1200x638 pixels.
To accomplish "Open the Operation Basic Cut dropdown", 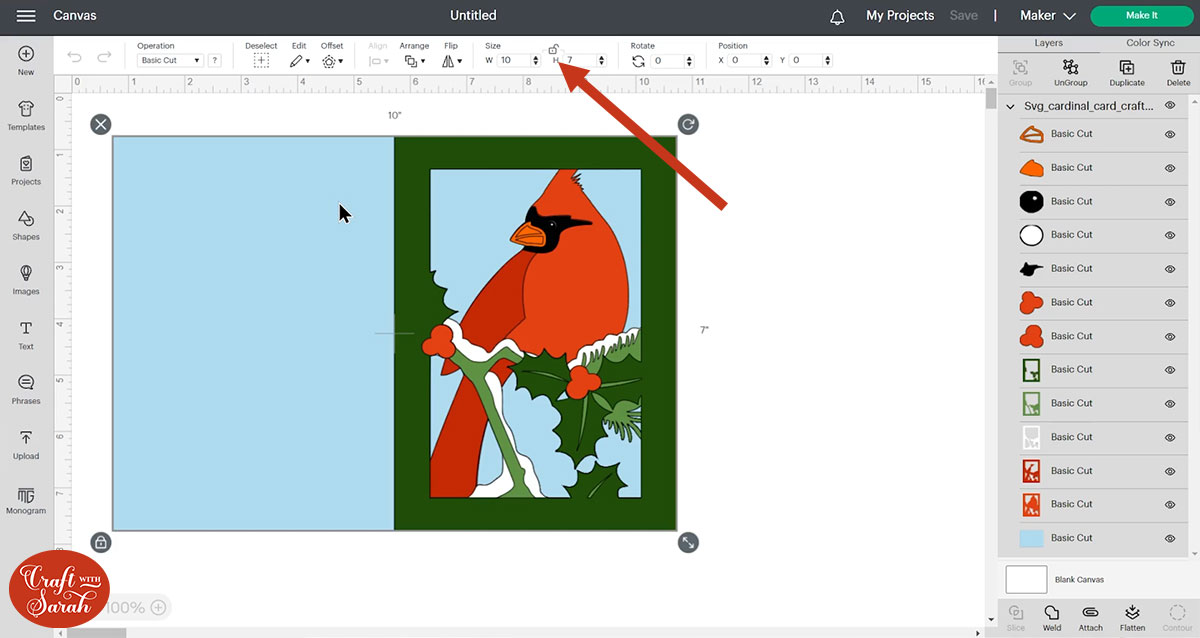I will [x=171, y=61].
